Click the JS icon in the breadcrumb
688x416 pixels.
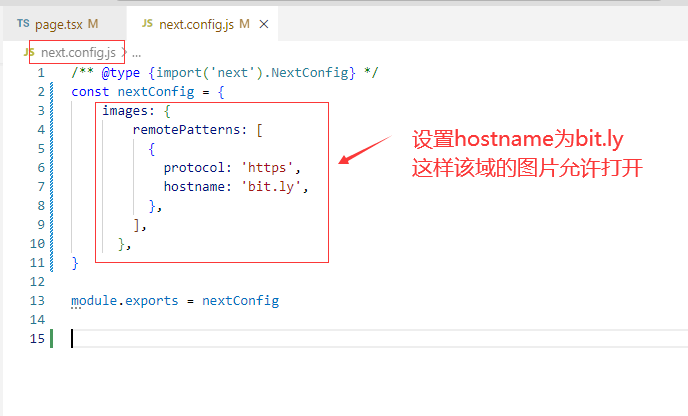[x=29, y=53]
